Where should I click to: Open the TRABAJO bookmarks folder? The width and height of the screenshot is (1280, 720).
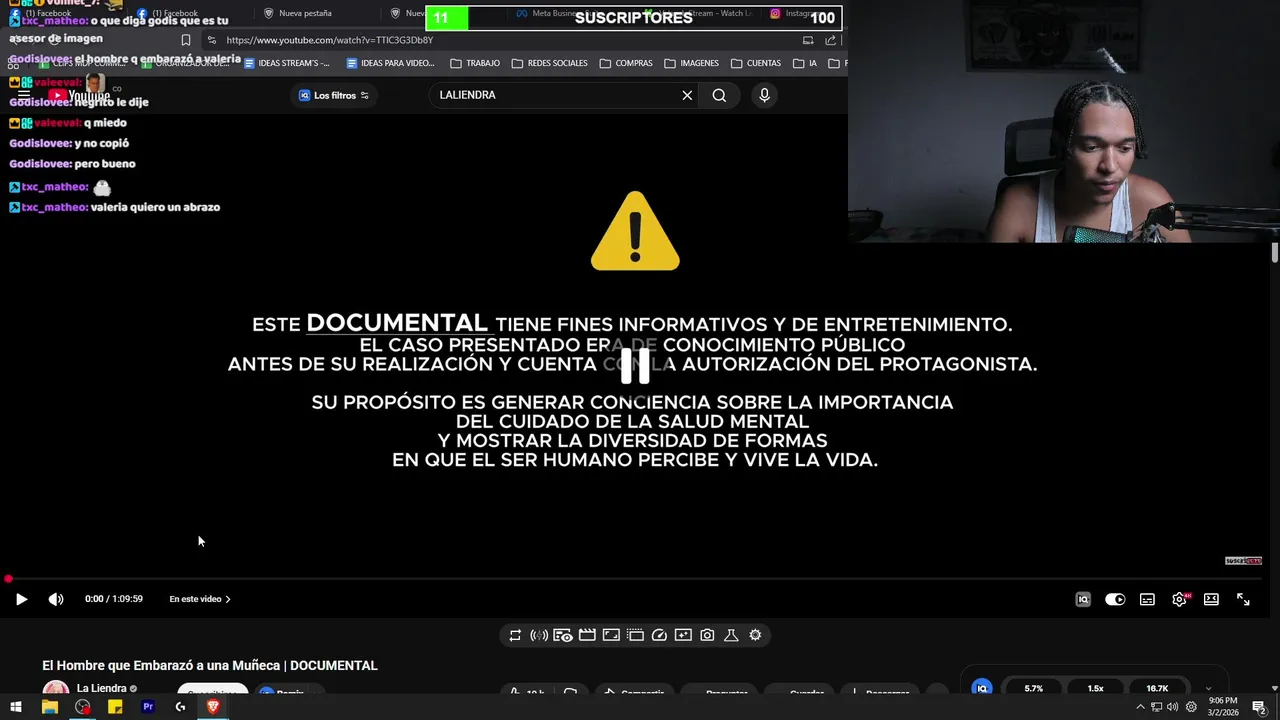(475, 63)
